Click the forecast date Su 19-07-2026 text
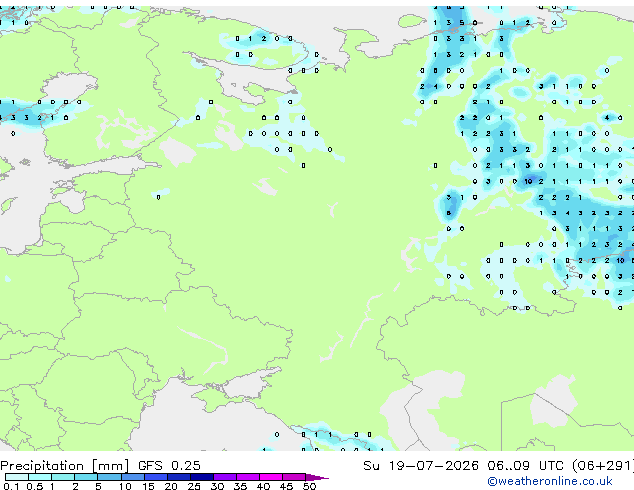This screenshot has height=490, width=634. click(421, 465)
